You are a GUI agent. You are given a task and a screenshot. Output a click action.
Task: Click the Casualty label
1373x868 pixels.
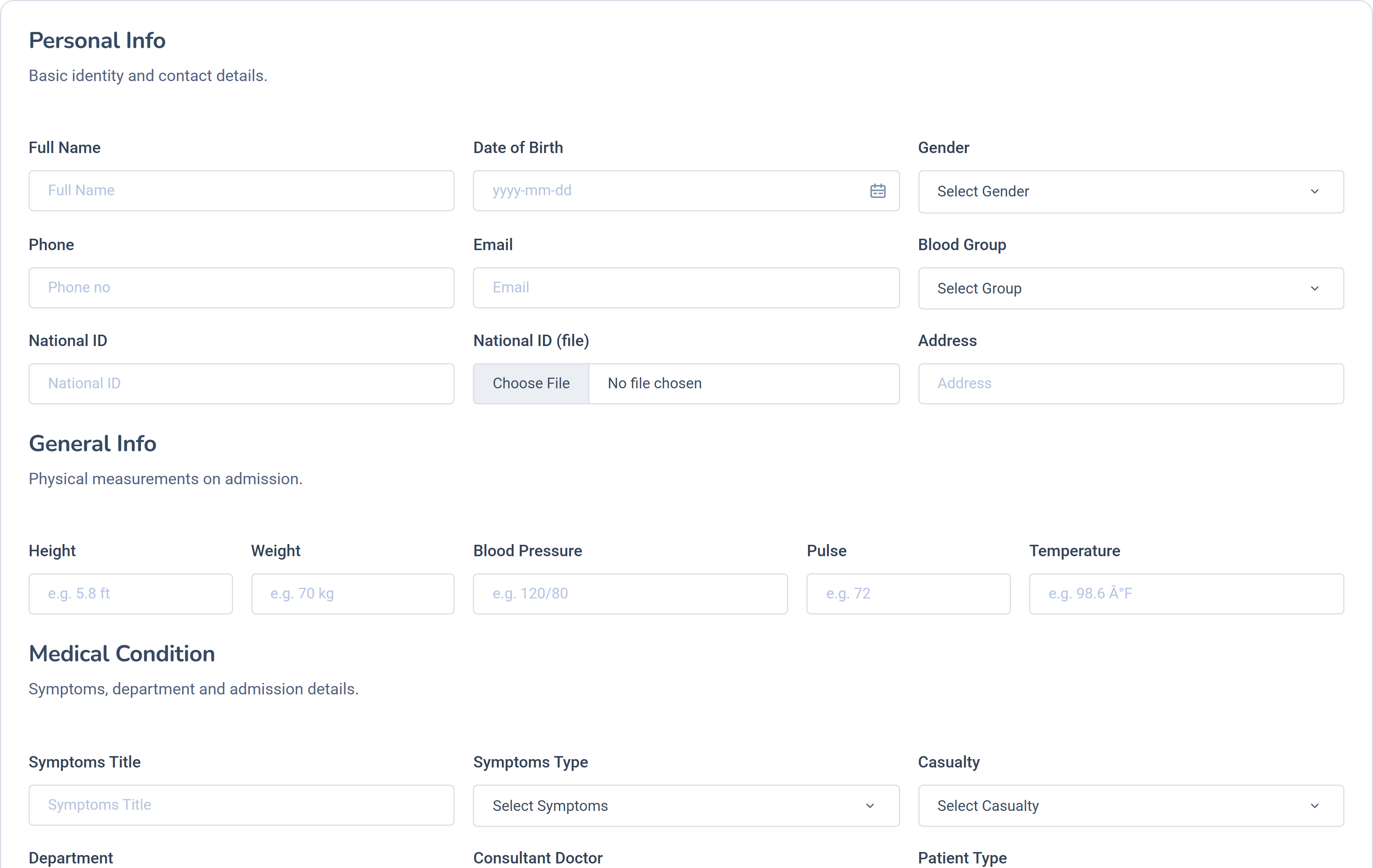tap(949, 763)
